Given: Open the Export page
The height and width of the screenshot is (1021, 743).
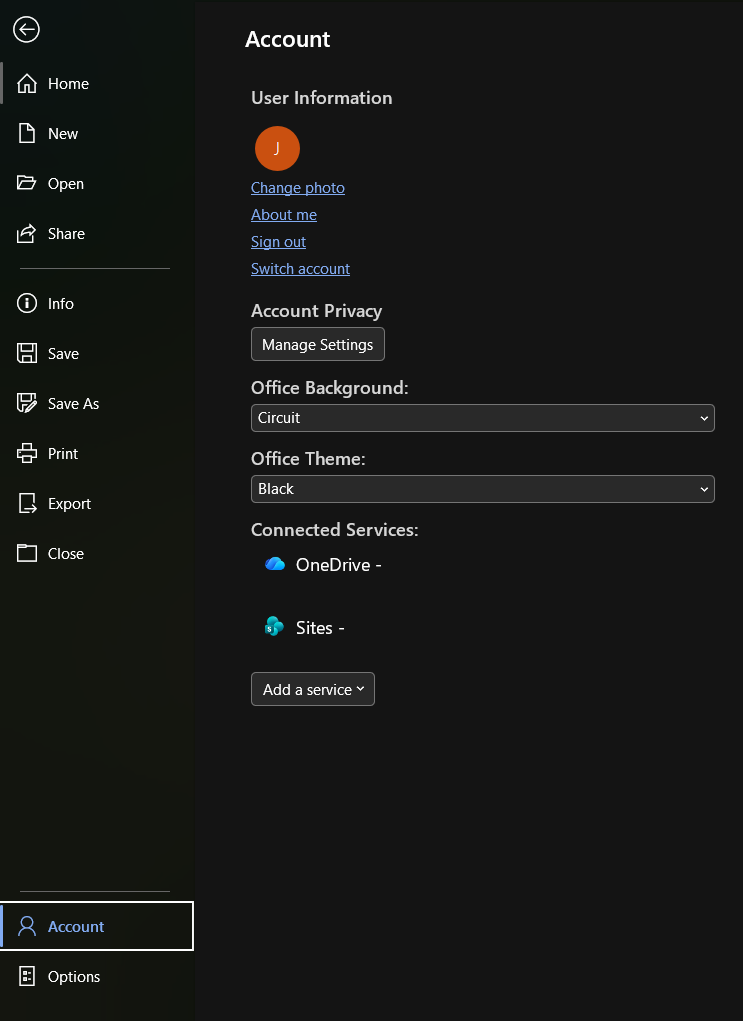Looking at the screenshot, I should point(97,503).
